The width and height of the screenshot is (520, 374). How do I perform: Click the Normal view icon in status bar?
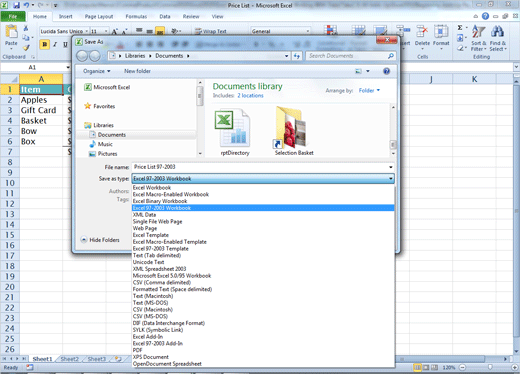click(417, 367)
